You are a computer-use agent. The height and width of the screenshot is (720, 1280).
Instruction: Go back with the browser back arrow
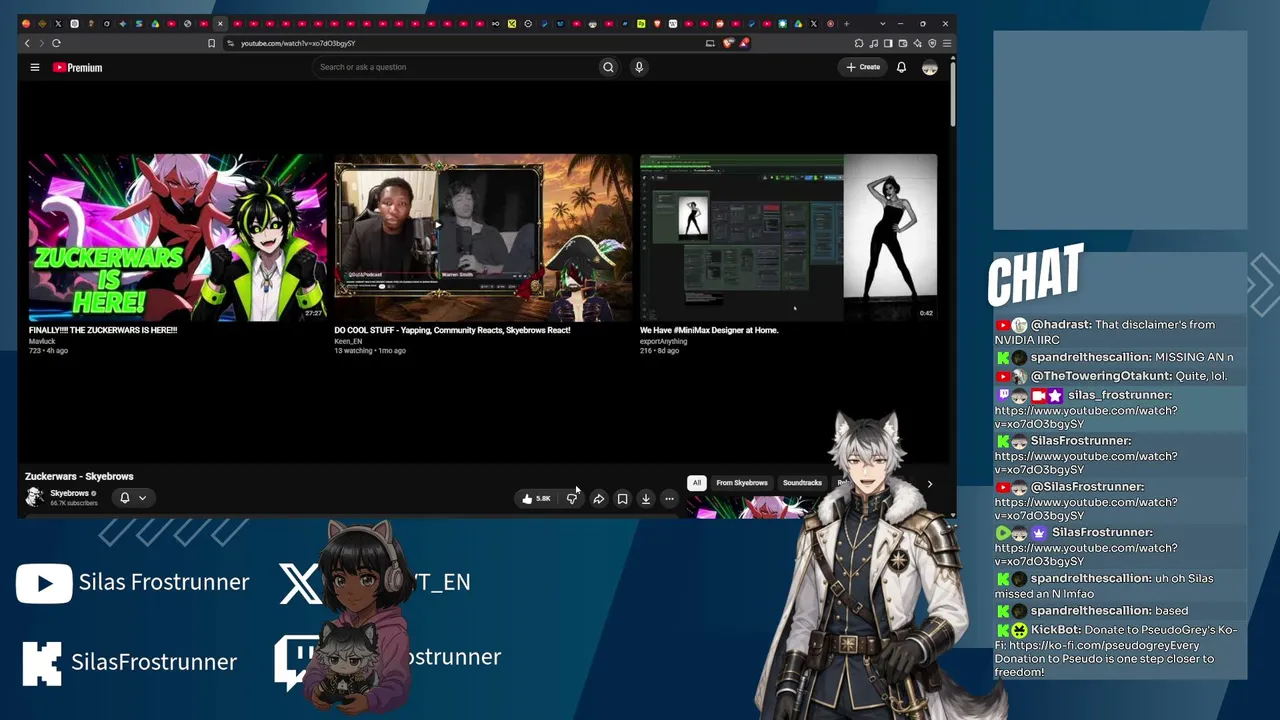[x=27, y=43]
